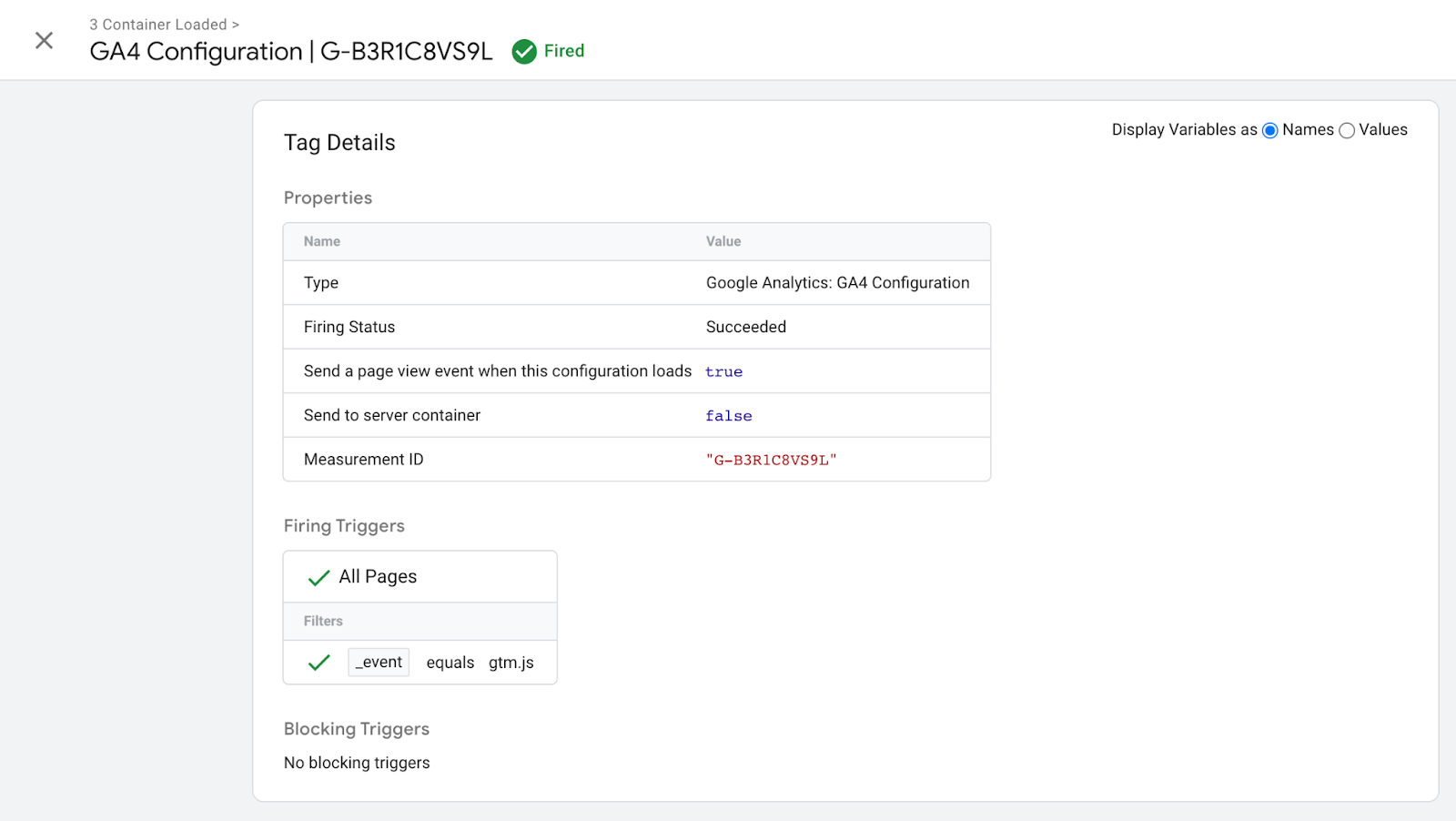
Task: Click the 'Name' column header
Action: pos(322,241)
